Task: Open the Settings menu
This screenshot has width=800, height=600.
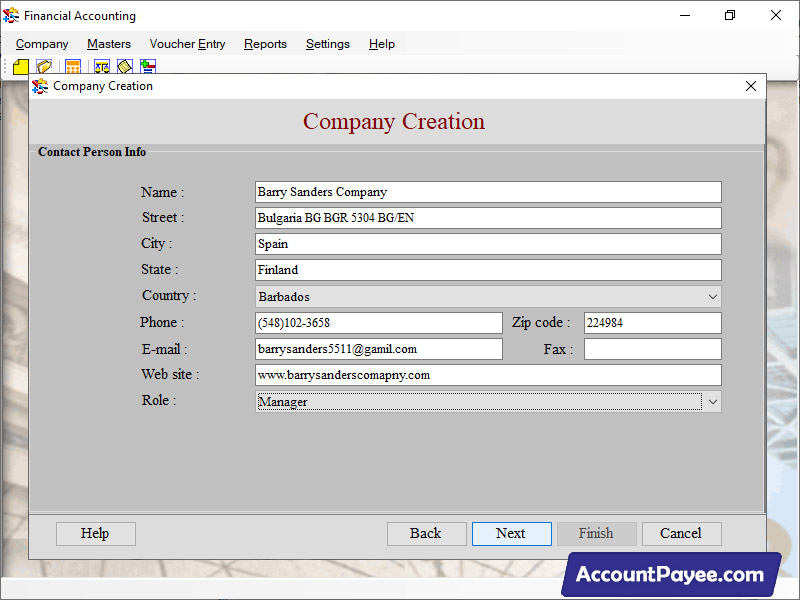Action: (328, 44)
